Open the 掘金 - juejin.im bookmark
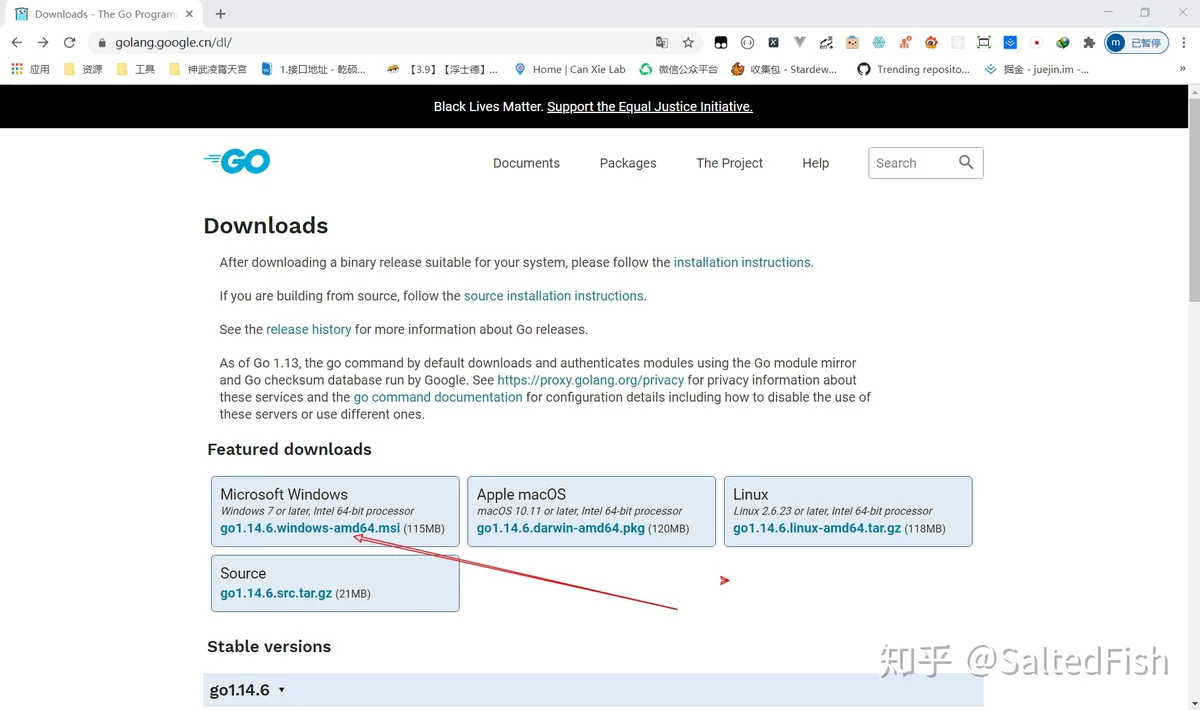Screen dimensions: 1200x710 click(1036, 69)
